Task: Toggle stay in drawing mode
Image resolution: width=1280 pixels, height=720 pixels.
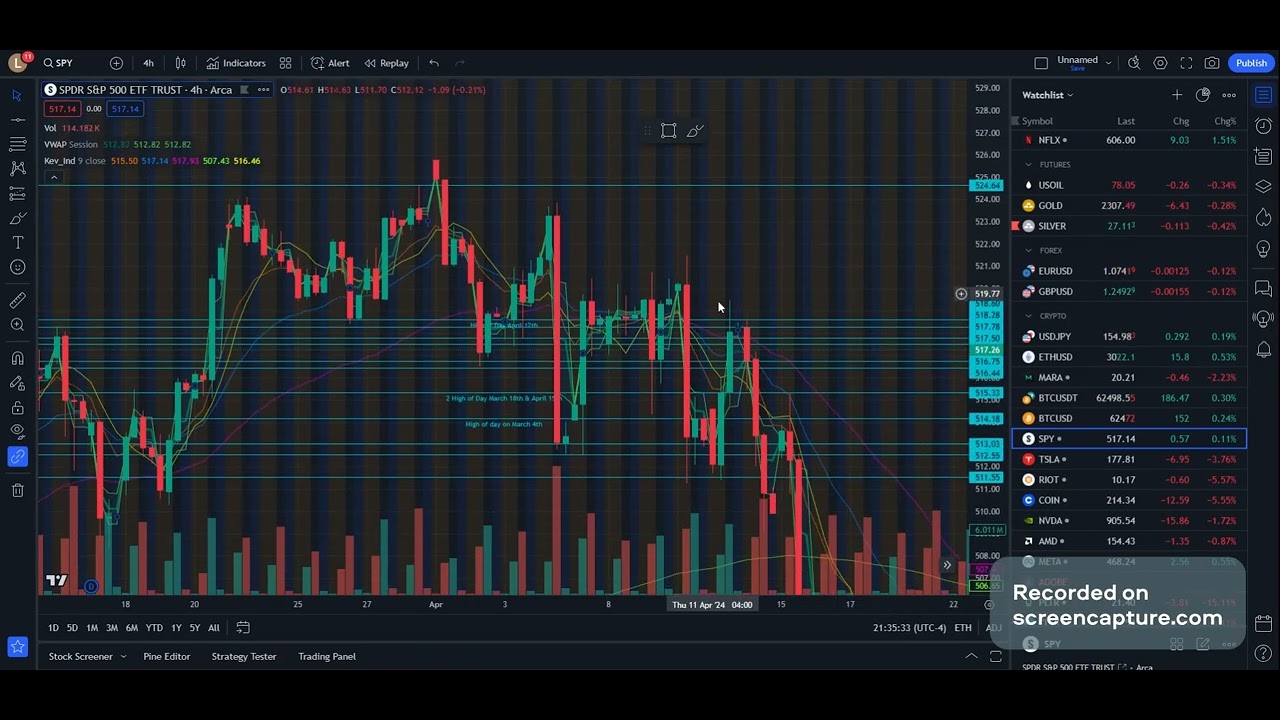Action: [17, 383]
